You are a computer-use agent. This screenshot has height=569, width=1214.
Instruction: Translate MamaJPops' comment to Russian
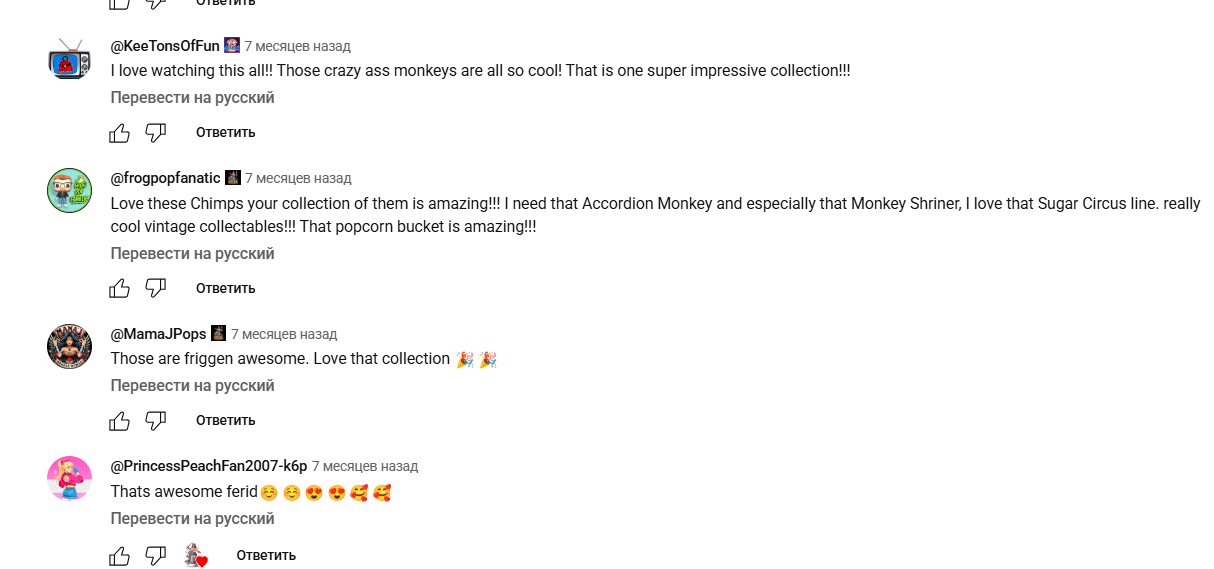[192, 386]
